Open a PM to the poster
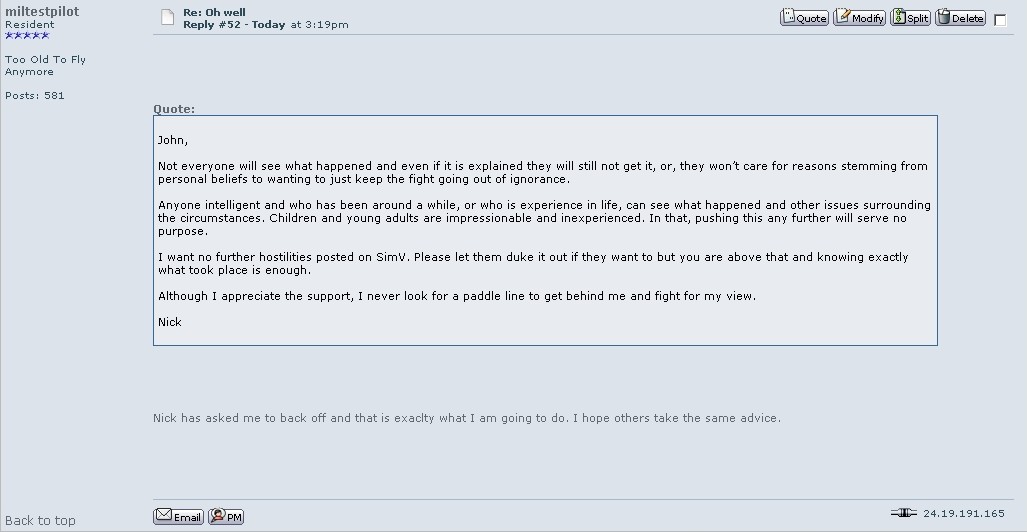This screenshot has width=1027, height=532. [x=226, y=516]
